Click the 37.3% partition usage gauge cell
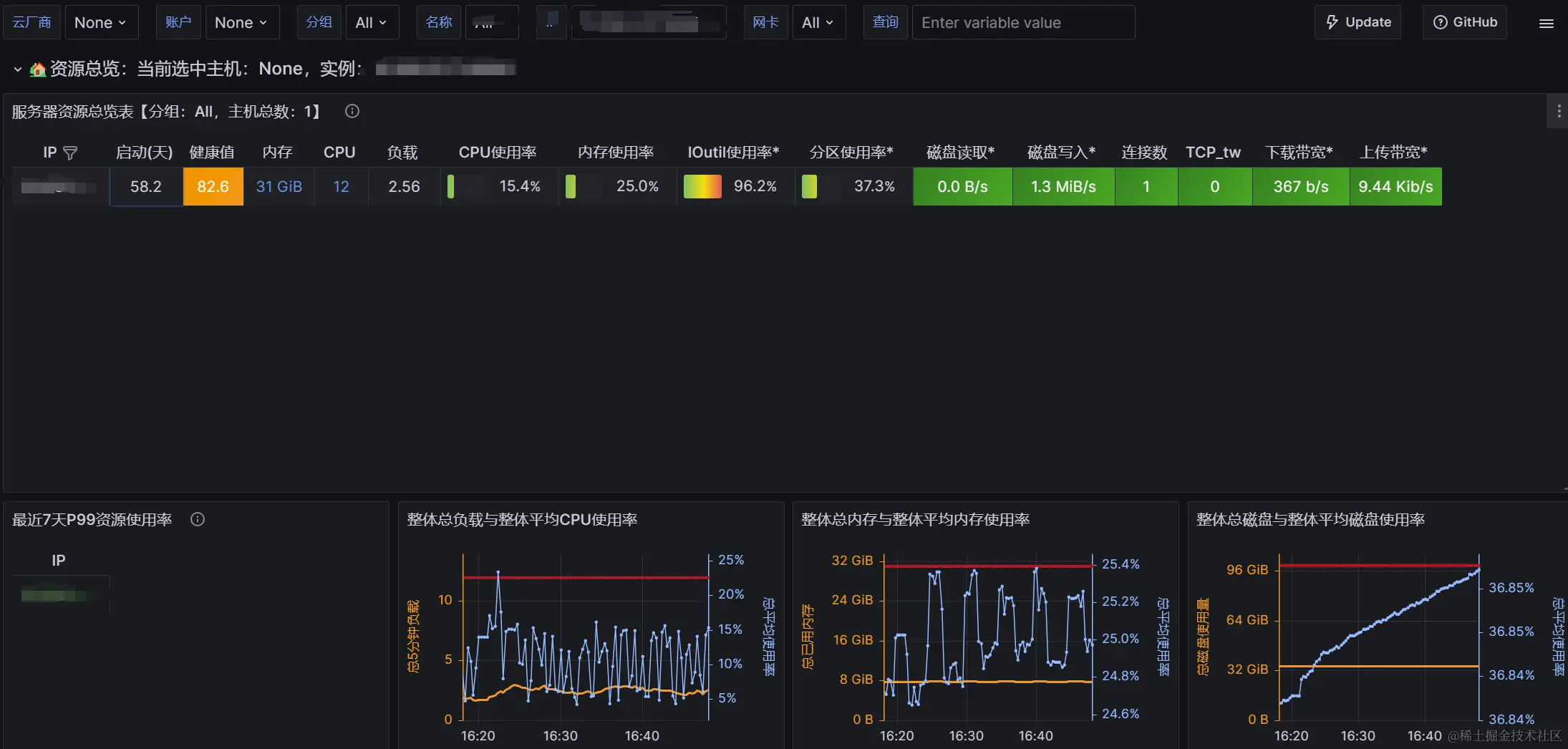The width and height of the screenshot is (1568, 749). [853, 186]
